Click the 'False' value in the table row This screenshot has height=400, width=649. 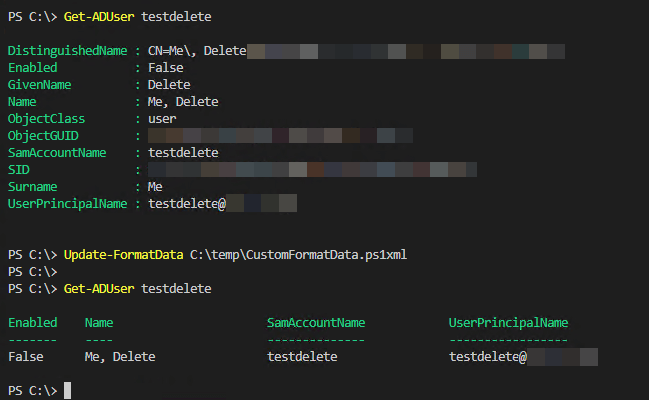[x=27, y=356]
